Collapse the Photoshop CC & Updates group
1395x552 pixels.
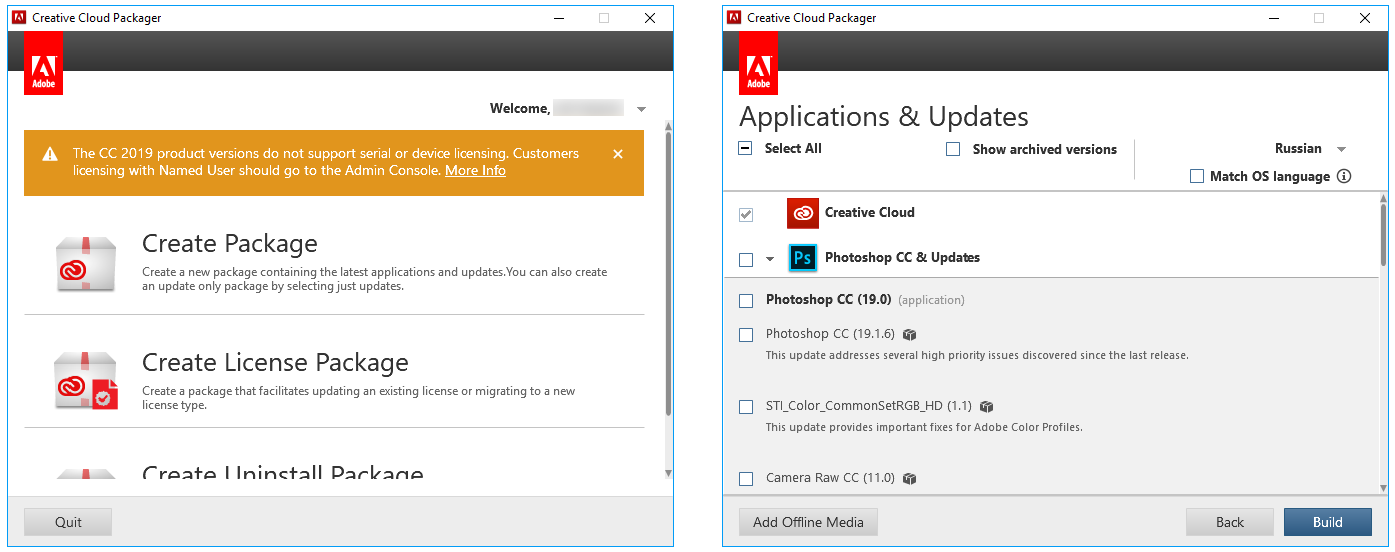pyautogui.click(x=770, y=259)
